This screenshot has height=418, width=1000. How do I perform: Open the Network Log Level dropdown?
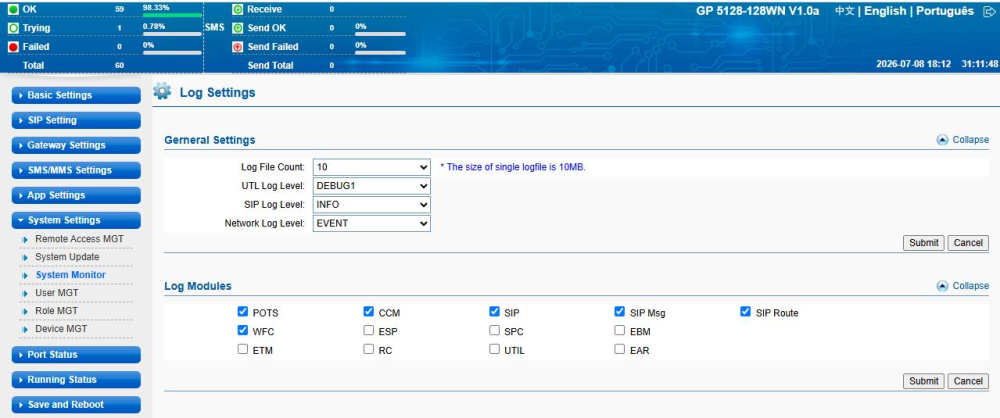pyautogui.click(x=372, y=223)
